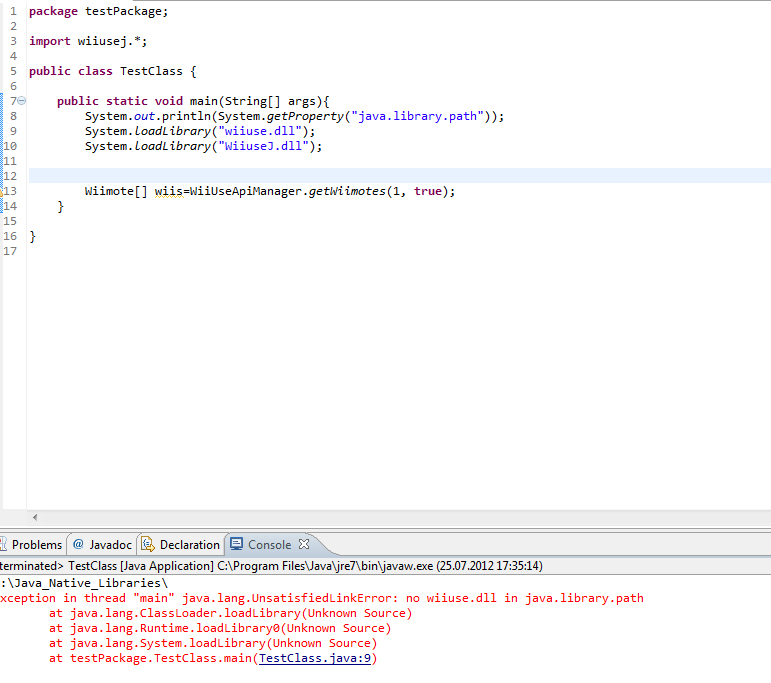Click the underlined wiis variable
This screenshot has height=683, width=771.
tap(169, 191)
